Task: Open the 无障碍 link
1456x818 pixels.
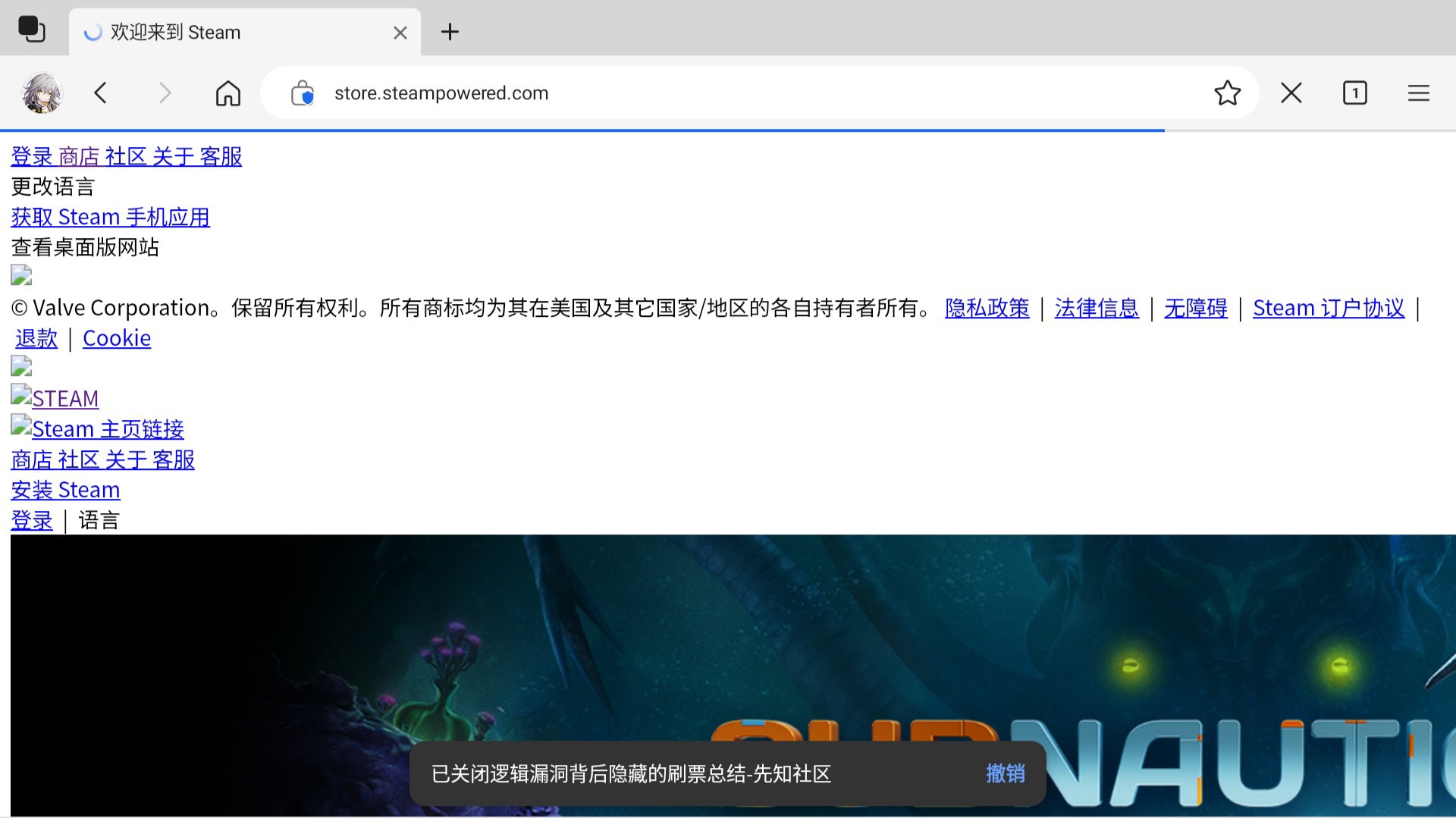Action: pos(1196,309)
